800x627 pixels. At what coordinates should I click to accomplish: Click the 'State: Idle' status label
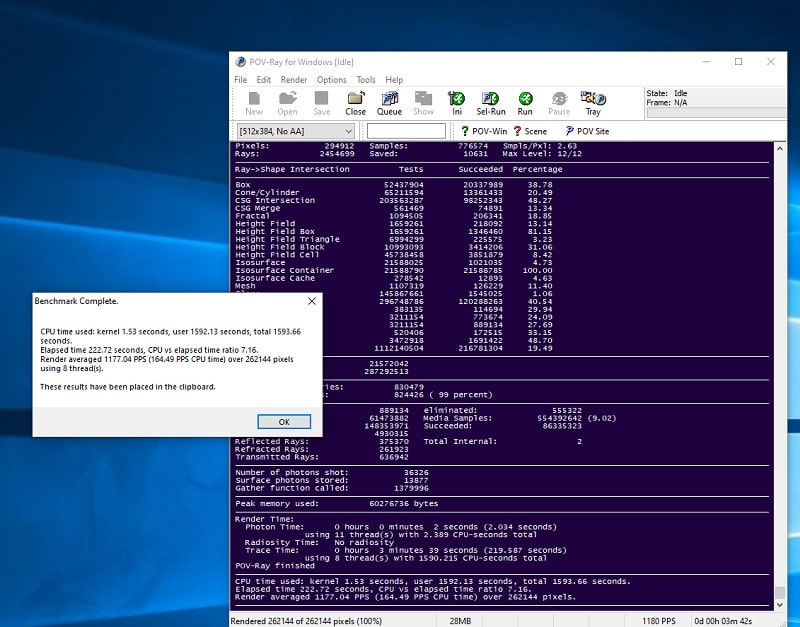coord(667,93)
